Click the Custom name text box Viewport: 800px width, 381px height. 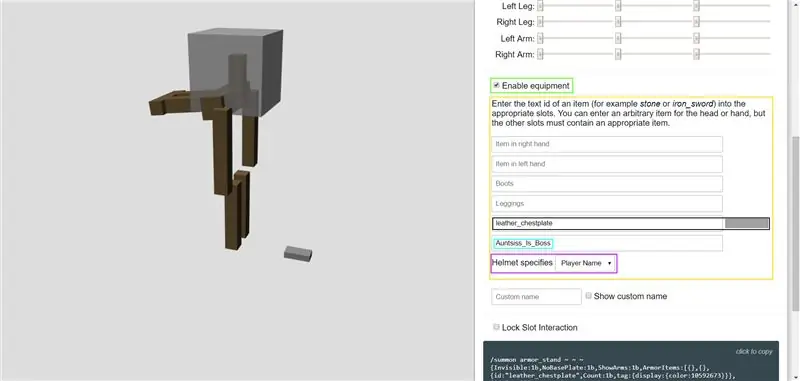pyautogui.click(x=536, y=296)
